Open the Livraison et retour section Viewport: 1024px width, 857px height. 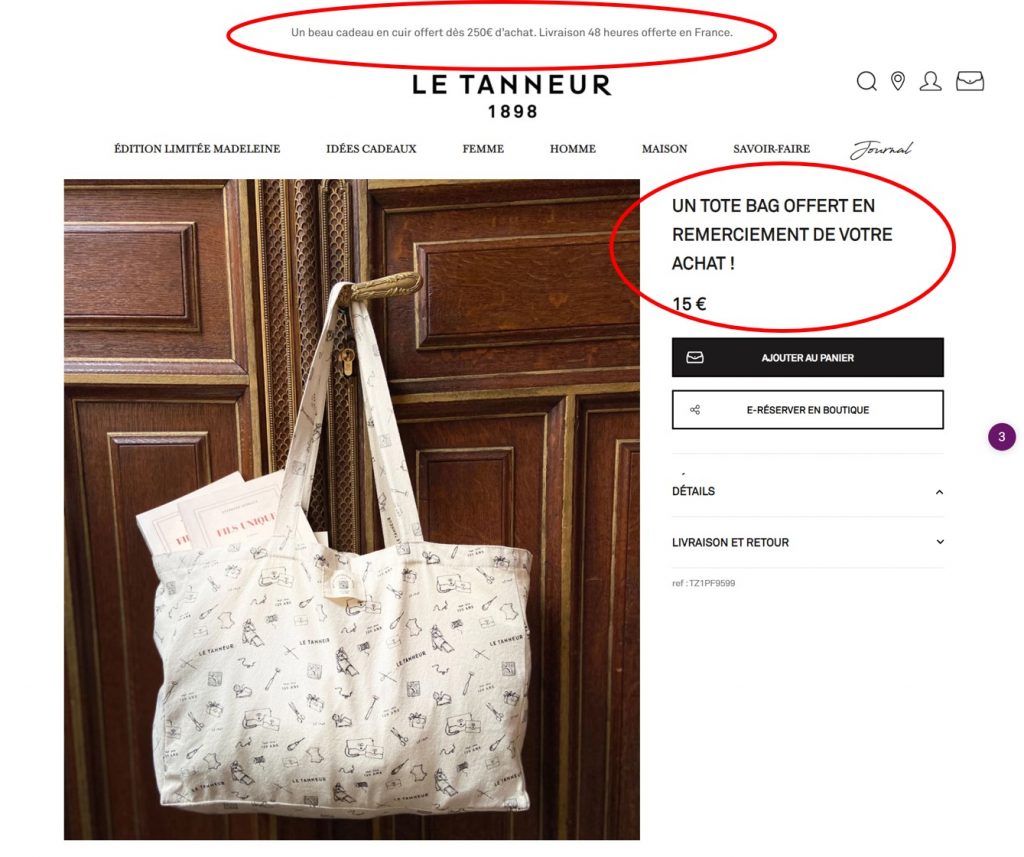click(x=808, y=542)
